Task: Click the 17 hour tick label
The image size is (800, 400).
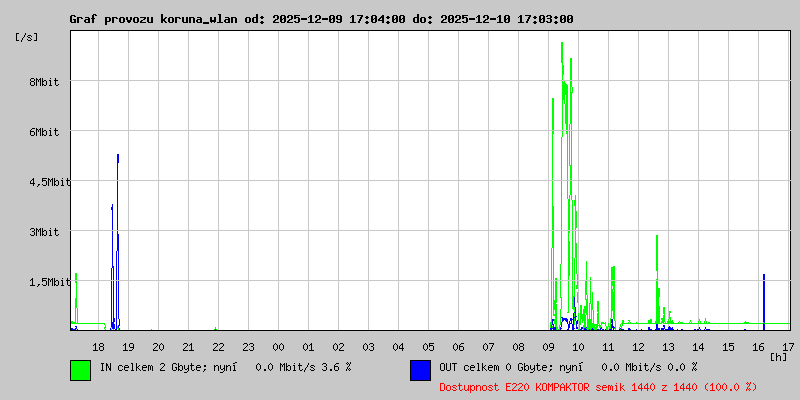Action: (788, 347)
